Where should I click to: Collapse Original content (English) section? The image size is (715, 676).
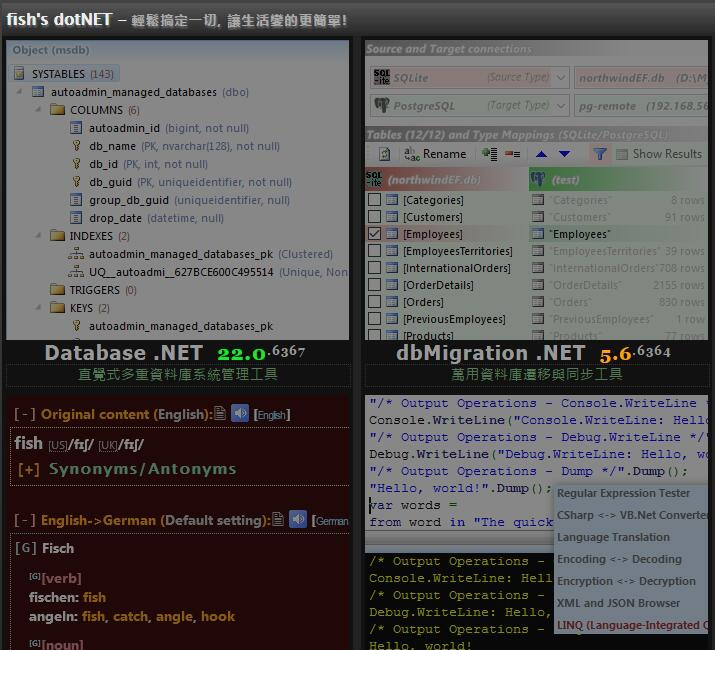pos(24,414)
